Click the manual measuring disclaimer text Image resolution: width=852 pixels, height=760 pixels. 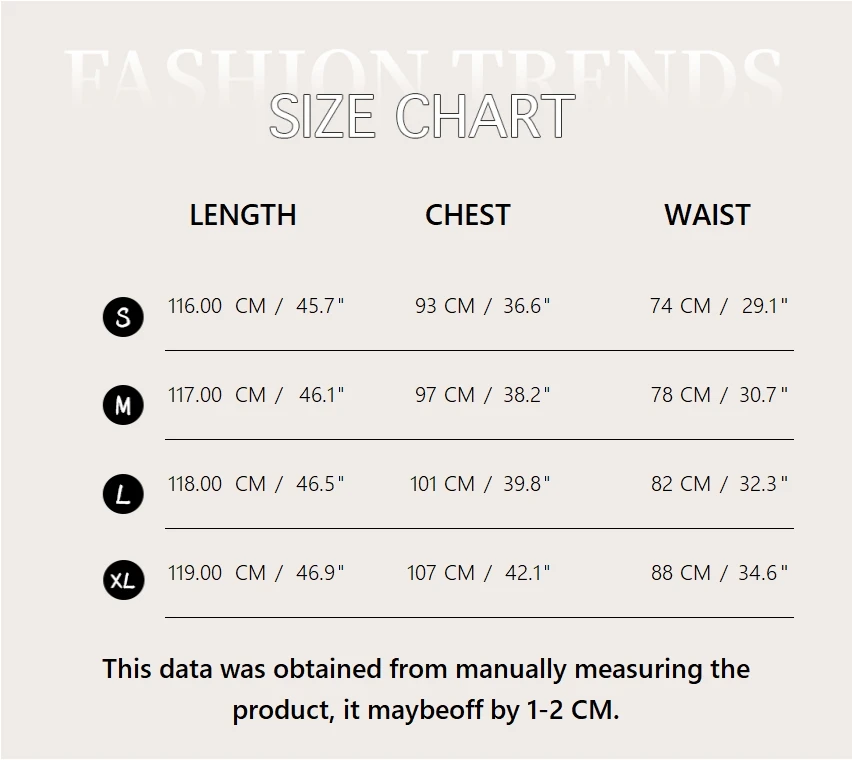click(426, 689)
